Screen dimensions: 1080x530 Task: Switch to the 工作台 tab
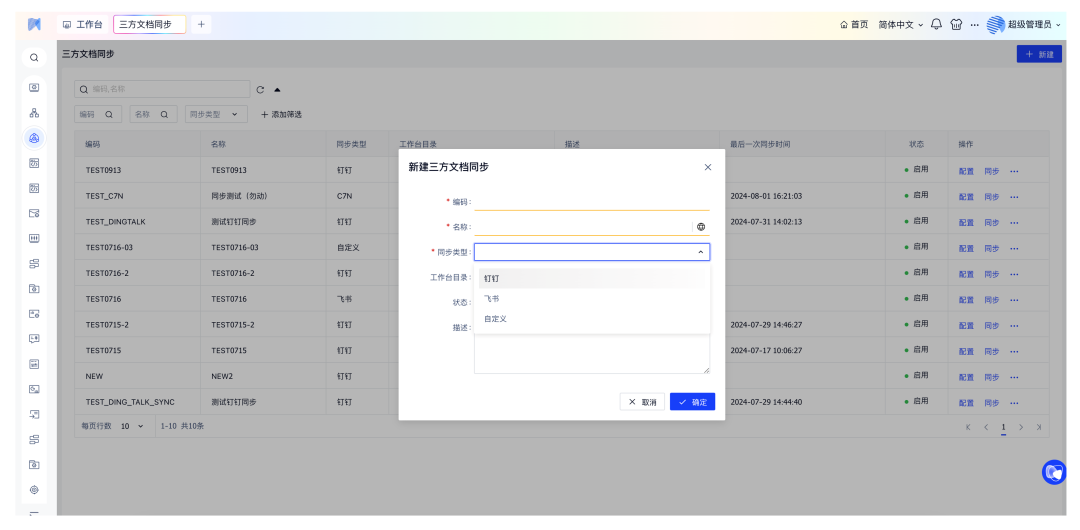(x=83, y=24)
